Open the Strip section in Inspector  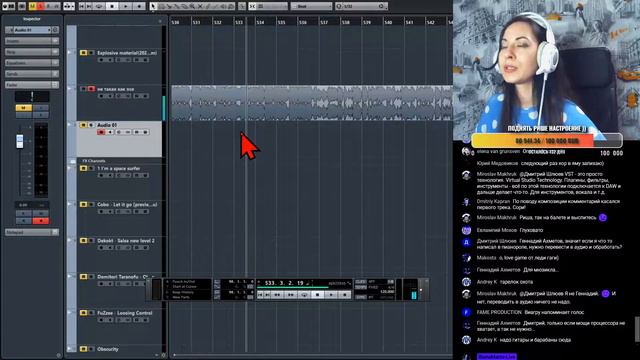pos(32,52)
